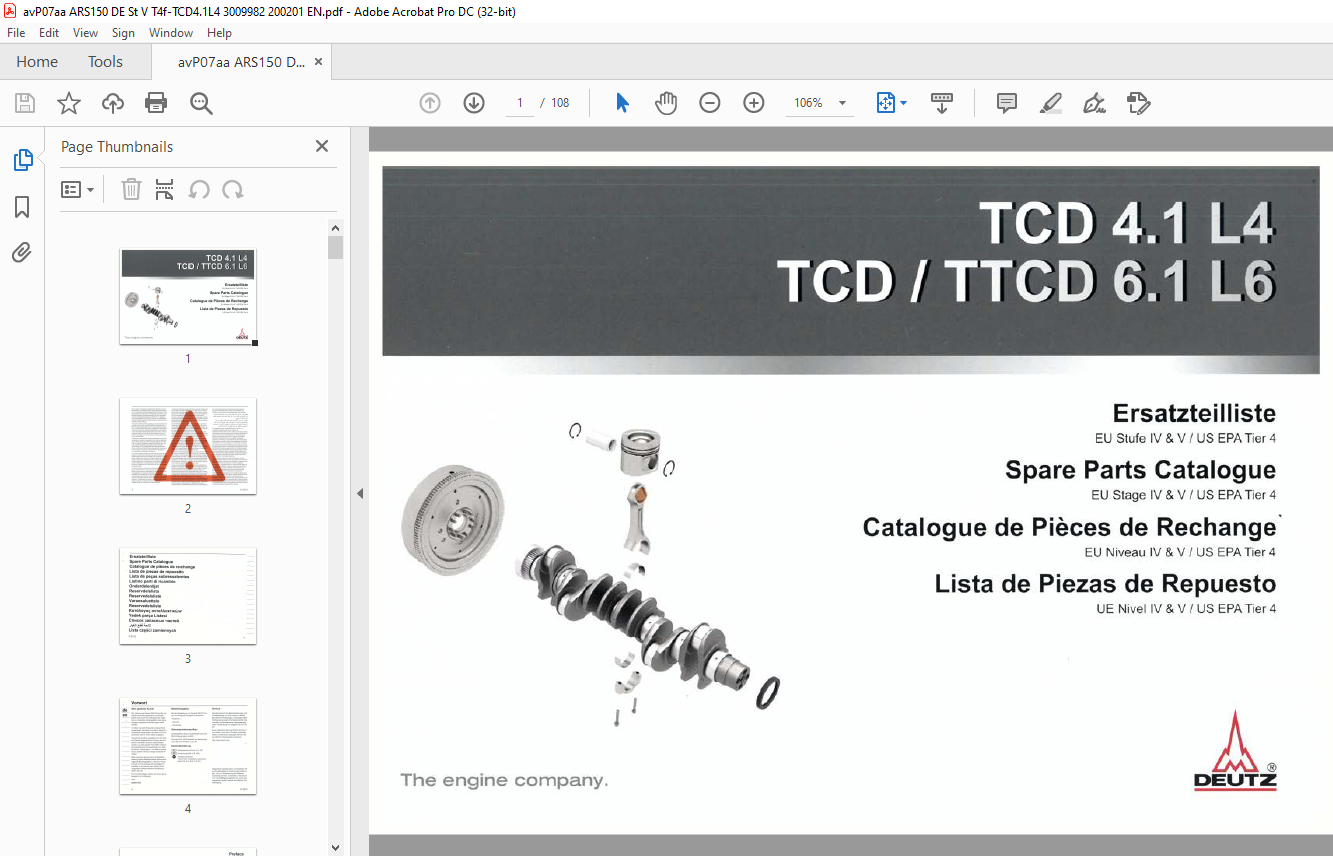Viewport: 1333px width, 856px height.
Task: Rotate page clockwise
Action: (x=233, y=189)
